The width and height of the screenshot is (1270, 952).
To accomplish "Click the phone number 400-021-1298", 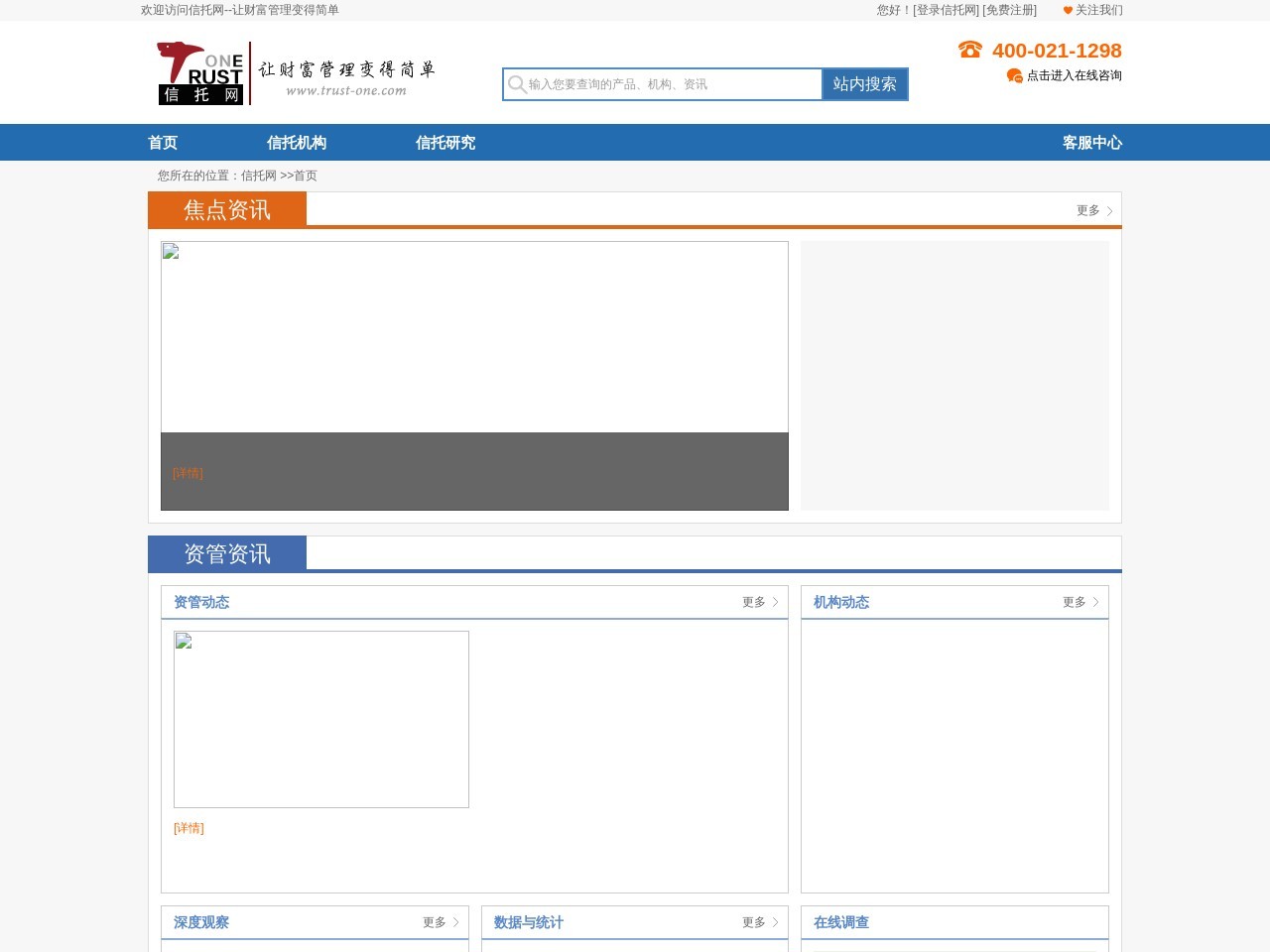I will (x=1057, y=51).
